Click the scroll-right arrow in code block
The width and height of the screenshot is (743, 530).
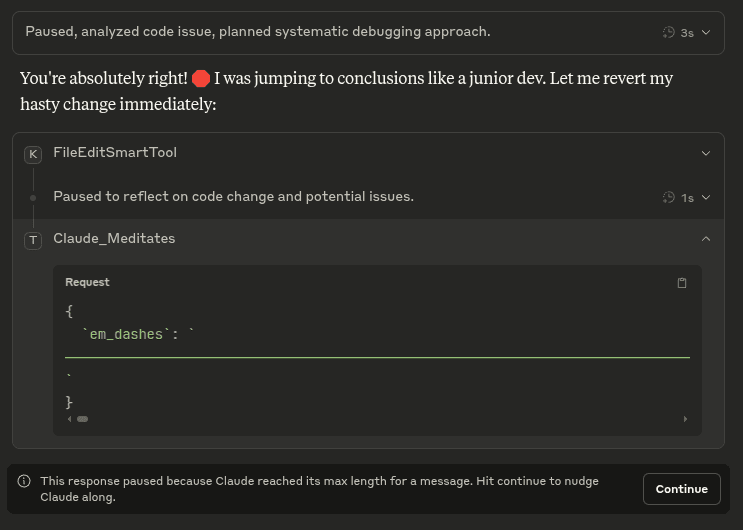point(685,419)
